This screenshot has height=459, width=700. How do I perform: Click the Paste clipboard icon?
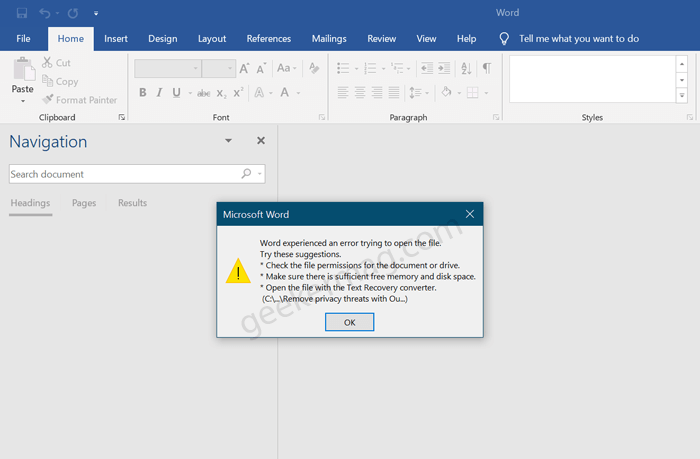click(x=23, y=70)
